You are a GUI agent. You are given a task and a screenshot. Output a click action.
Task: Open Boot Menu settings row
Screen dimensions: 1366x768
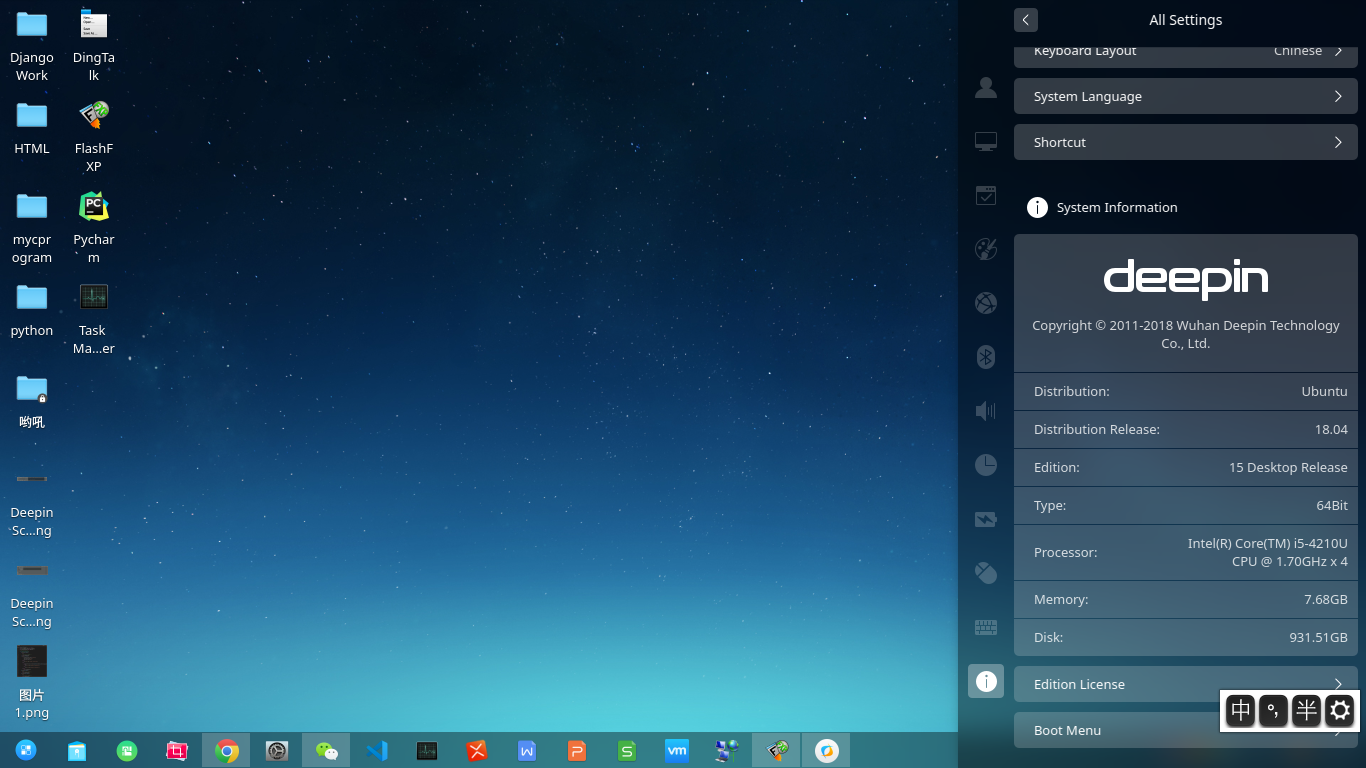(x=1186, y=730)
